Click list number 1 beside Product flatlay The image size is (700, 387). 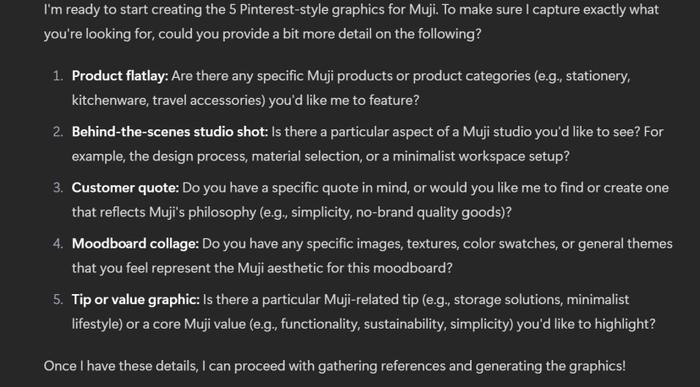[58, 76]
